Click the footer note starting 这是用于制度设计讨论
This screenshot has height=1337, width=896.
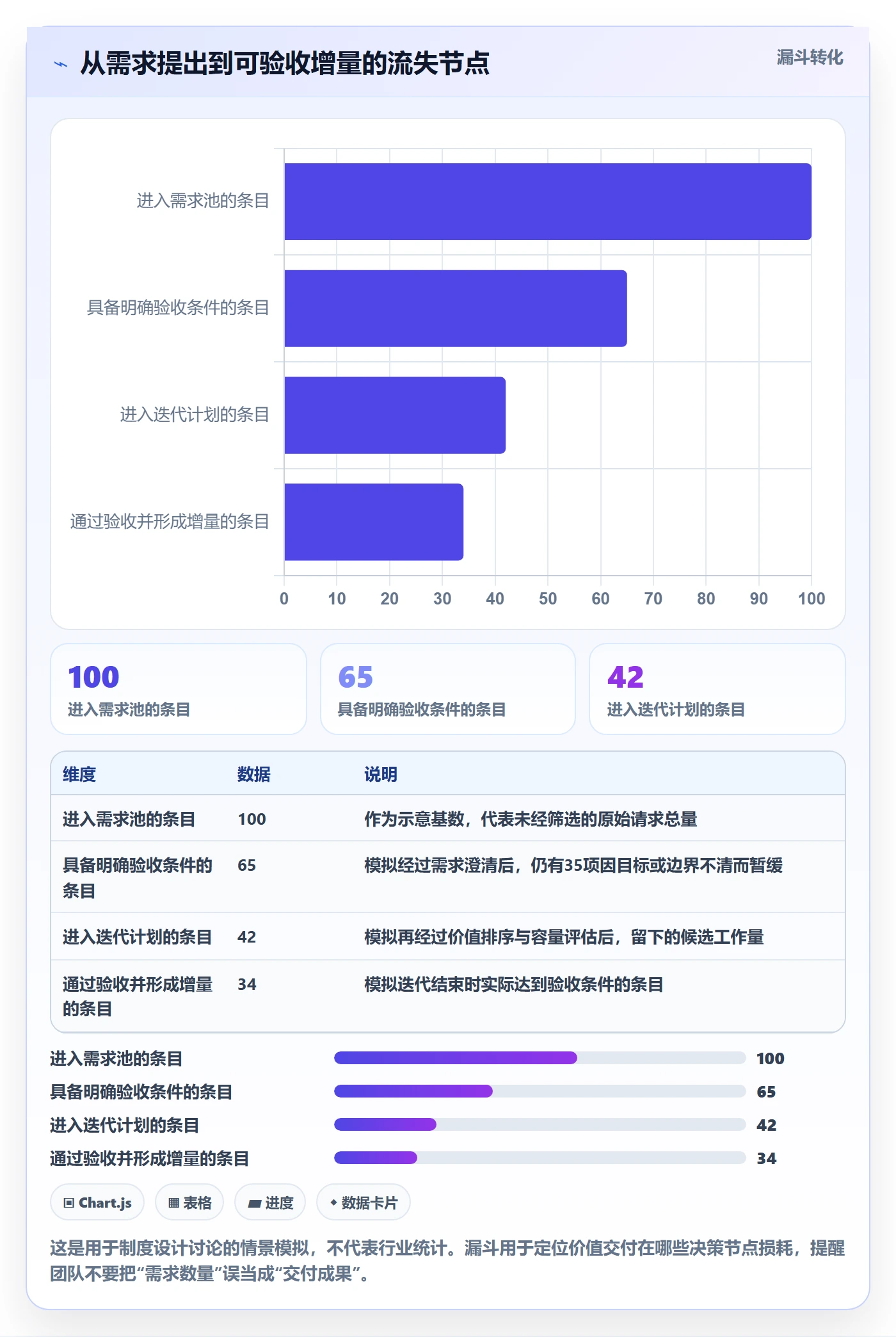tap(447, 1261)
